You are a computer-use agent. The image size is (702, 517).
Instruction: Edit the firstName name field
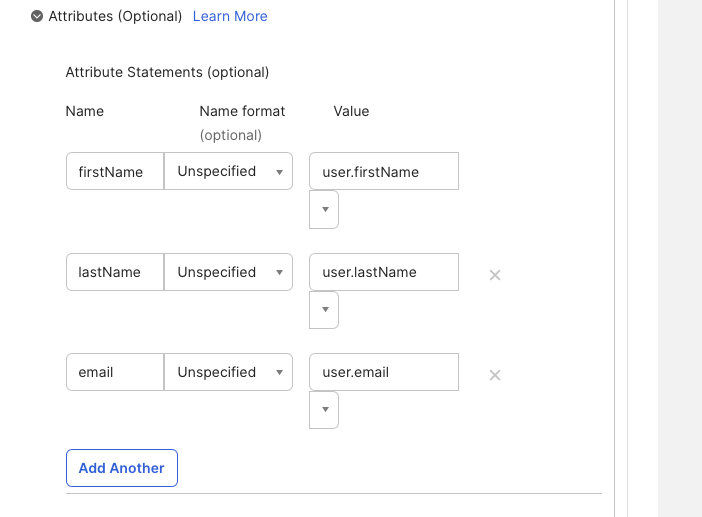tap(115, 171)
